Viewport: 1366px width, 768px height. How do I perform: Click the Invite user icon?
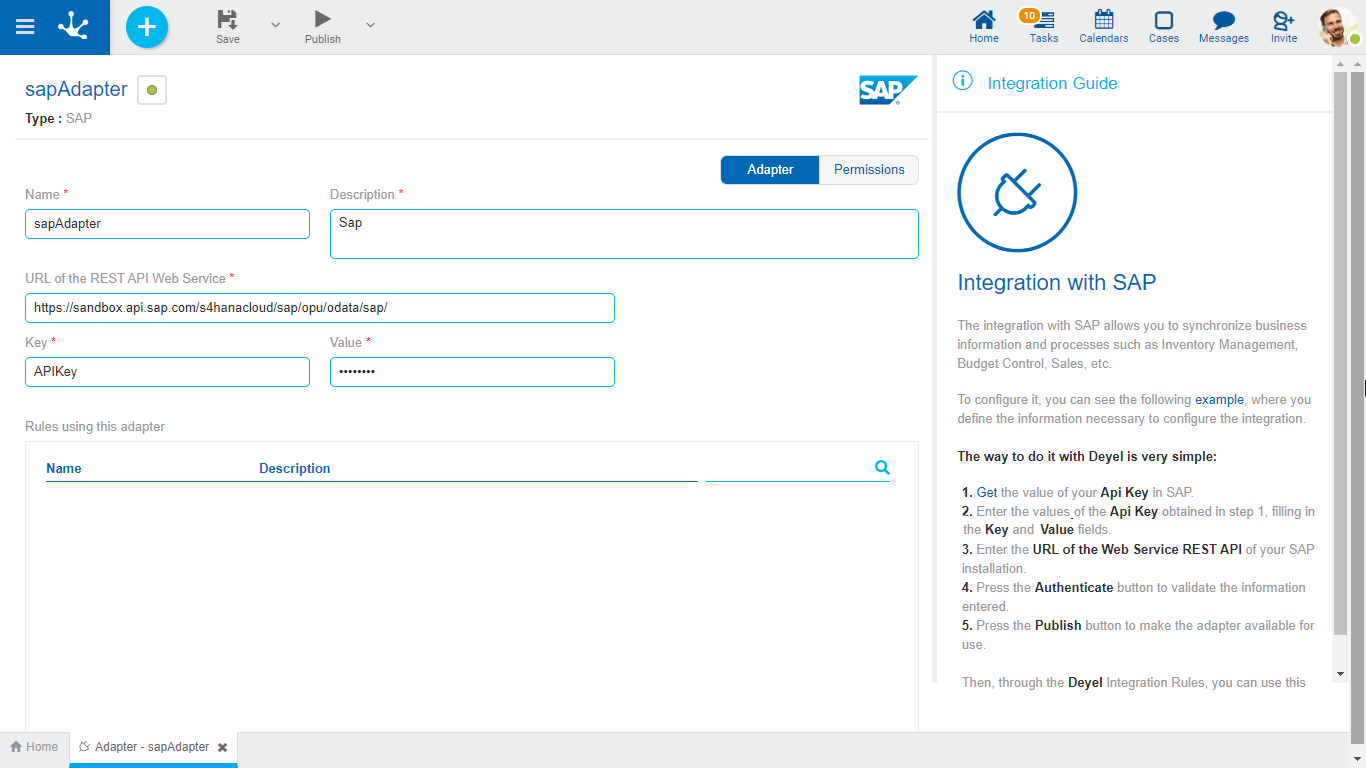1283,26
